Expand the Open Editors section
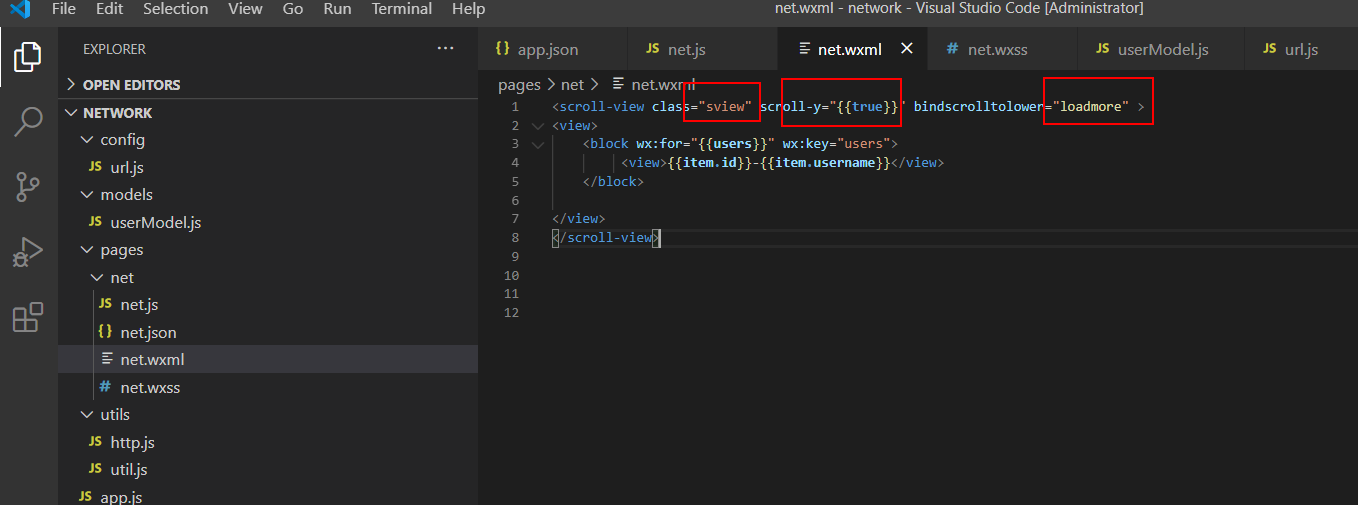1358x505 pixels. pos(268,85)
